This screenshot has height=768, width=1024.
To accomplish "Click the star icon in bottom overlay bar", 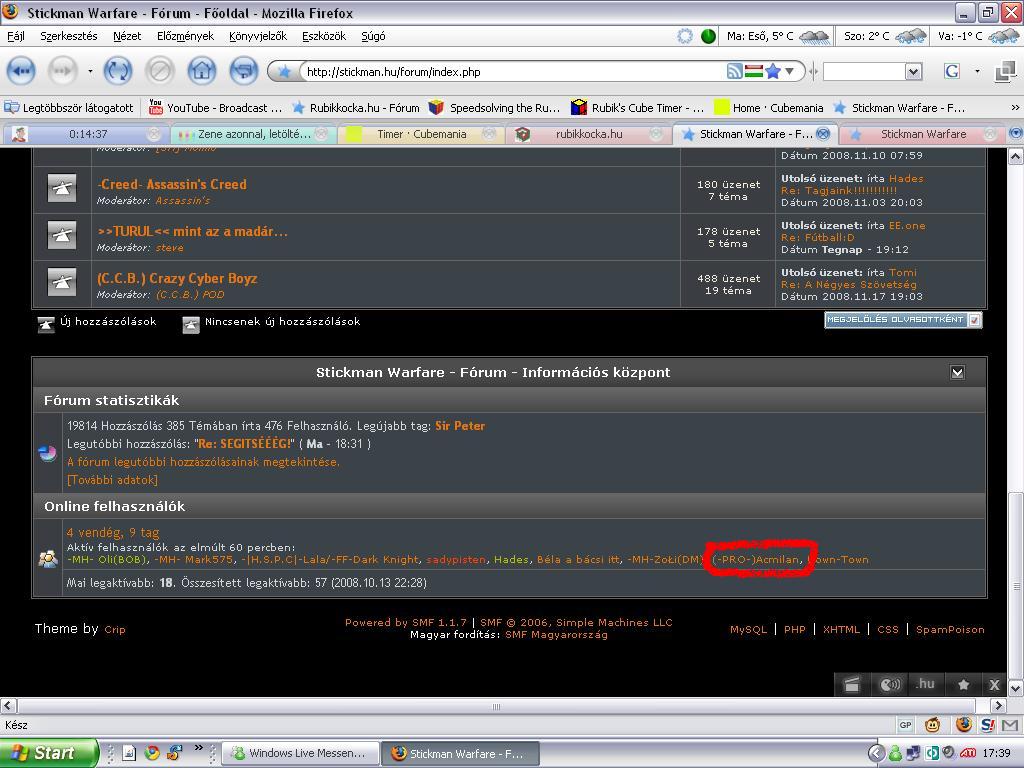I will (963, 684).
